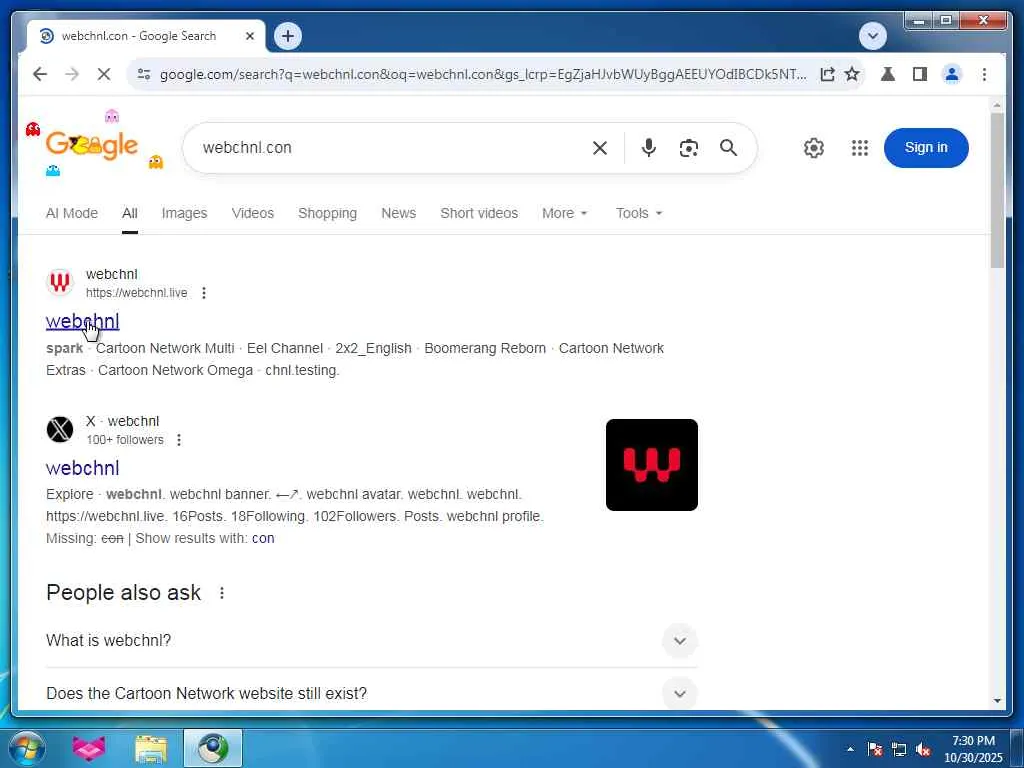
Task: Open Google apps grid
Action: coord(860,148)
